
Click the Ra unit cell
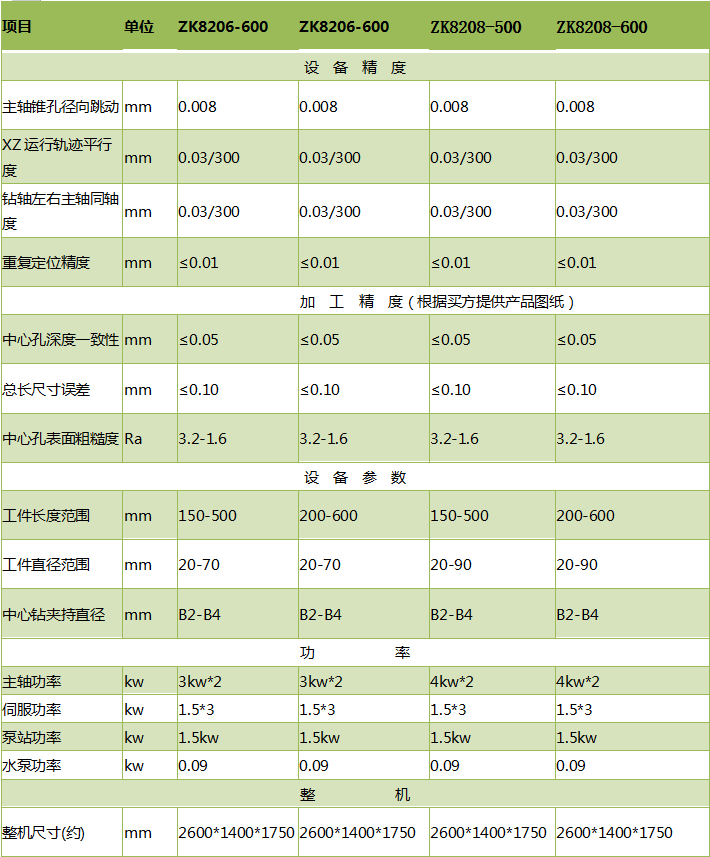[x=133, y=439]
